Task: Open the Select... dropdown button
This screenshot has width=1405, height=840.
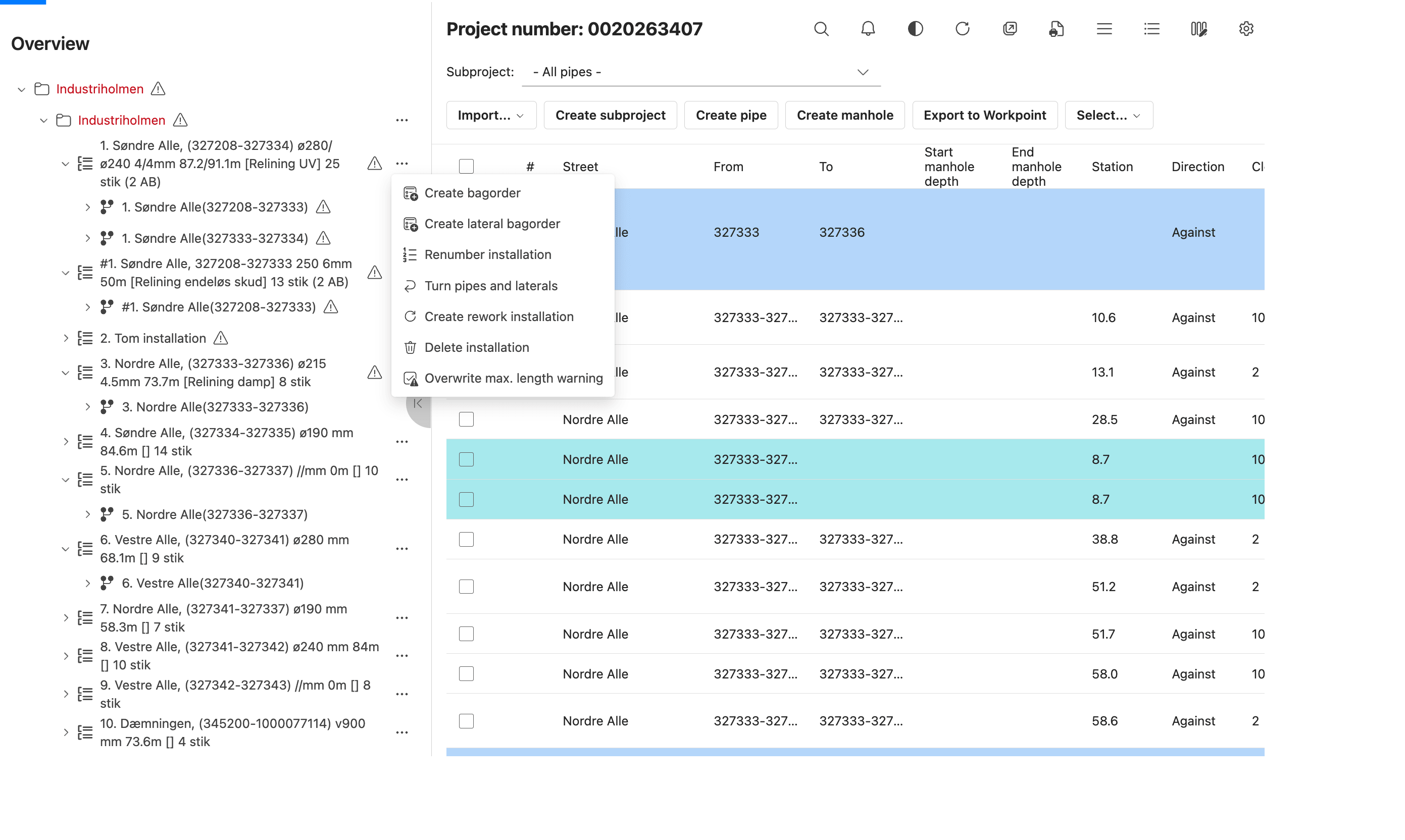Action: tap(1108, 116)
